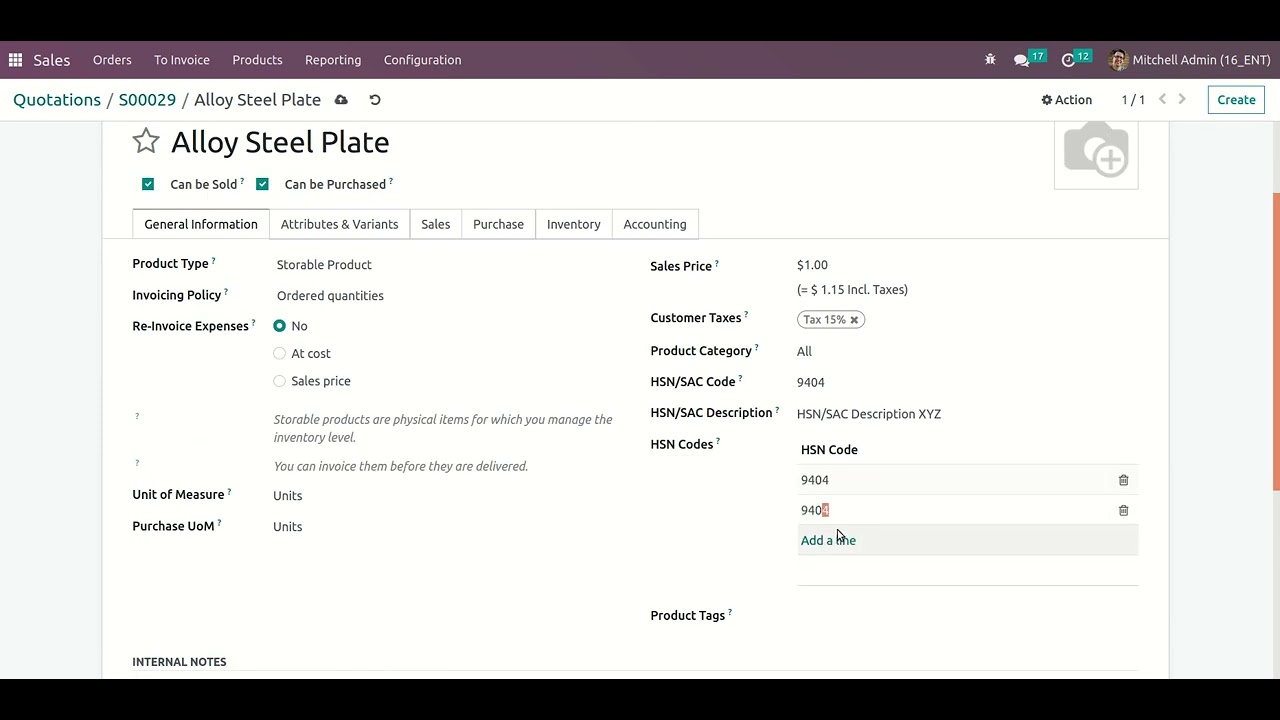Open the Configuration menu
Image resolution: width=1280 pixels, height=720 pixels.
[x=422, y=60]
